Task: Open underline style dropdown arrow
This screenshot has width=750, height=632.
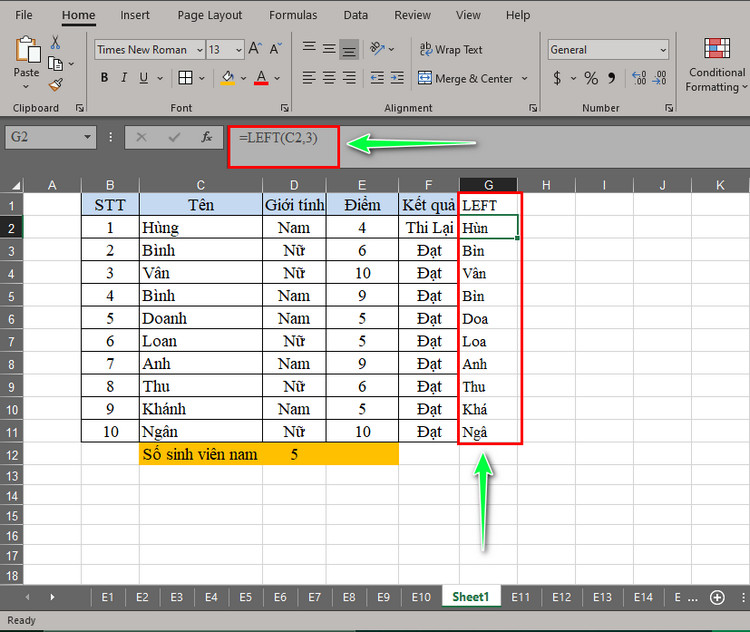Action: coord(160,78)
